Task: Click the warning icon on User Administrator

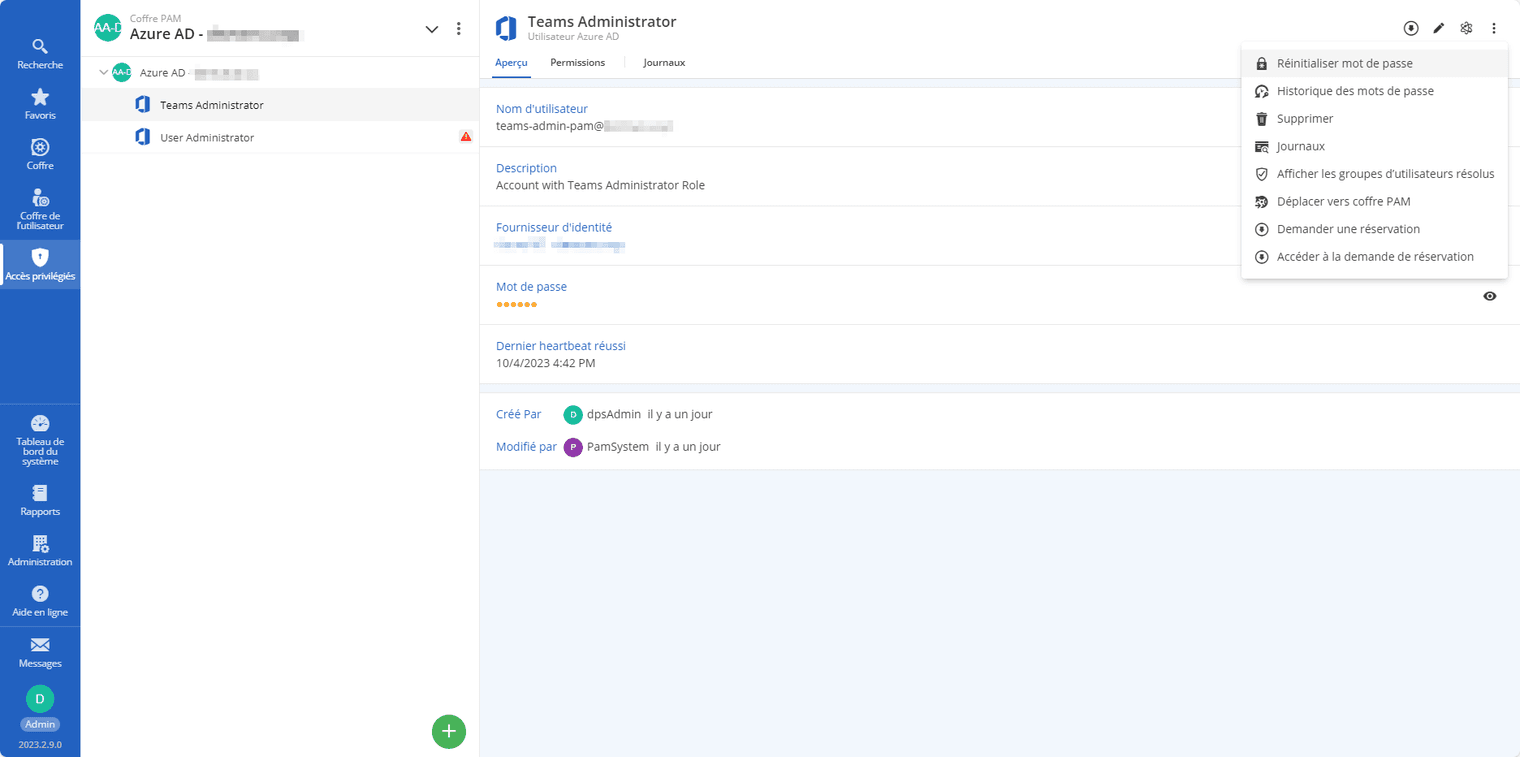Action: pos(466,137)
